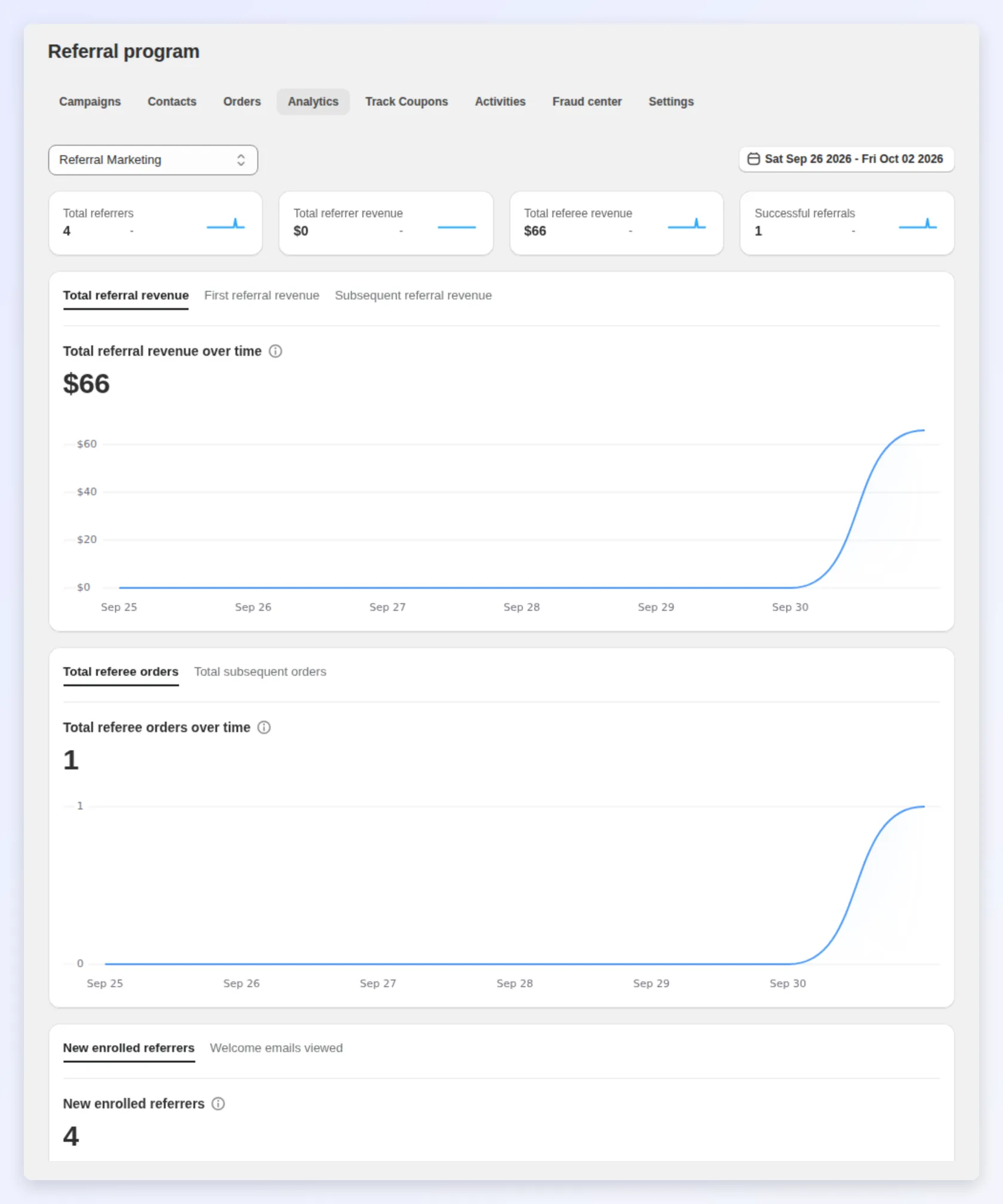The image size is (1003, 1204).
Task: Open the Track Coupons tab
Action: [407, 102]
